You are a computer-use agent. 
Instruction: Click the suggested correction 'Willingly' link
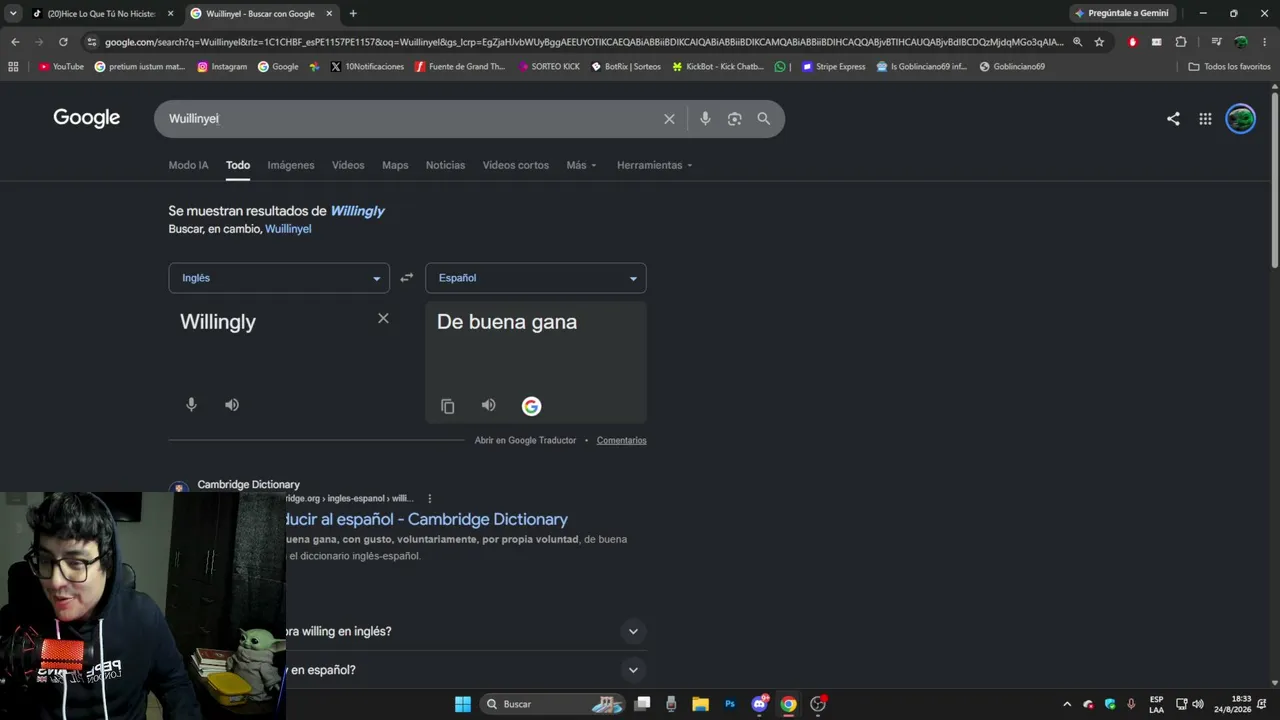[x=357, y=211]
